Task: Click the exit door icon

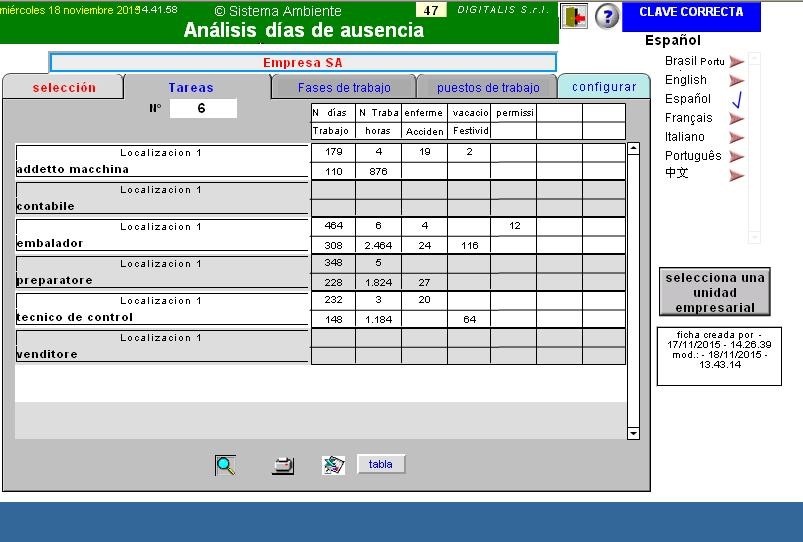Action: (x=574, y=16)
